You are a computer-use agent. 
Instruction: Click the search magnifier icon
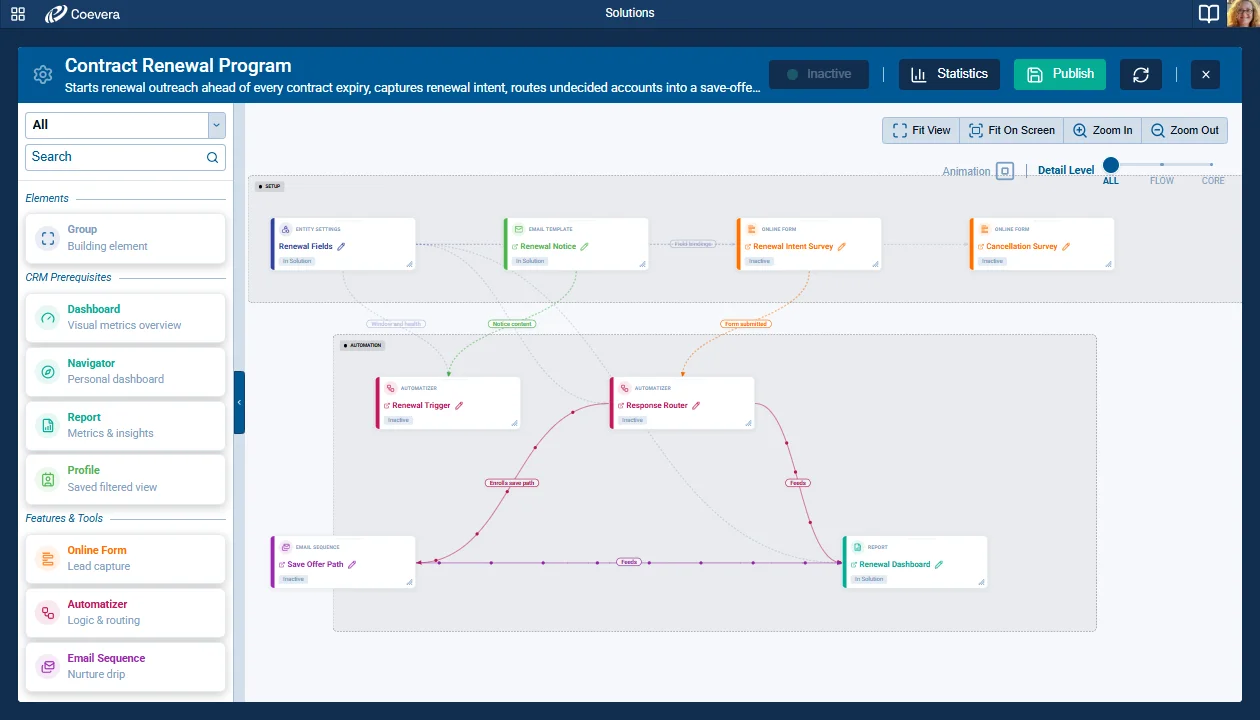[x=212, y=157]
